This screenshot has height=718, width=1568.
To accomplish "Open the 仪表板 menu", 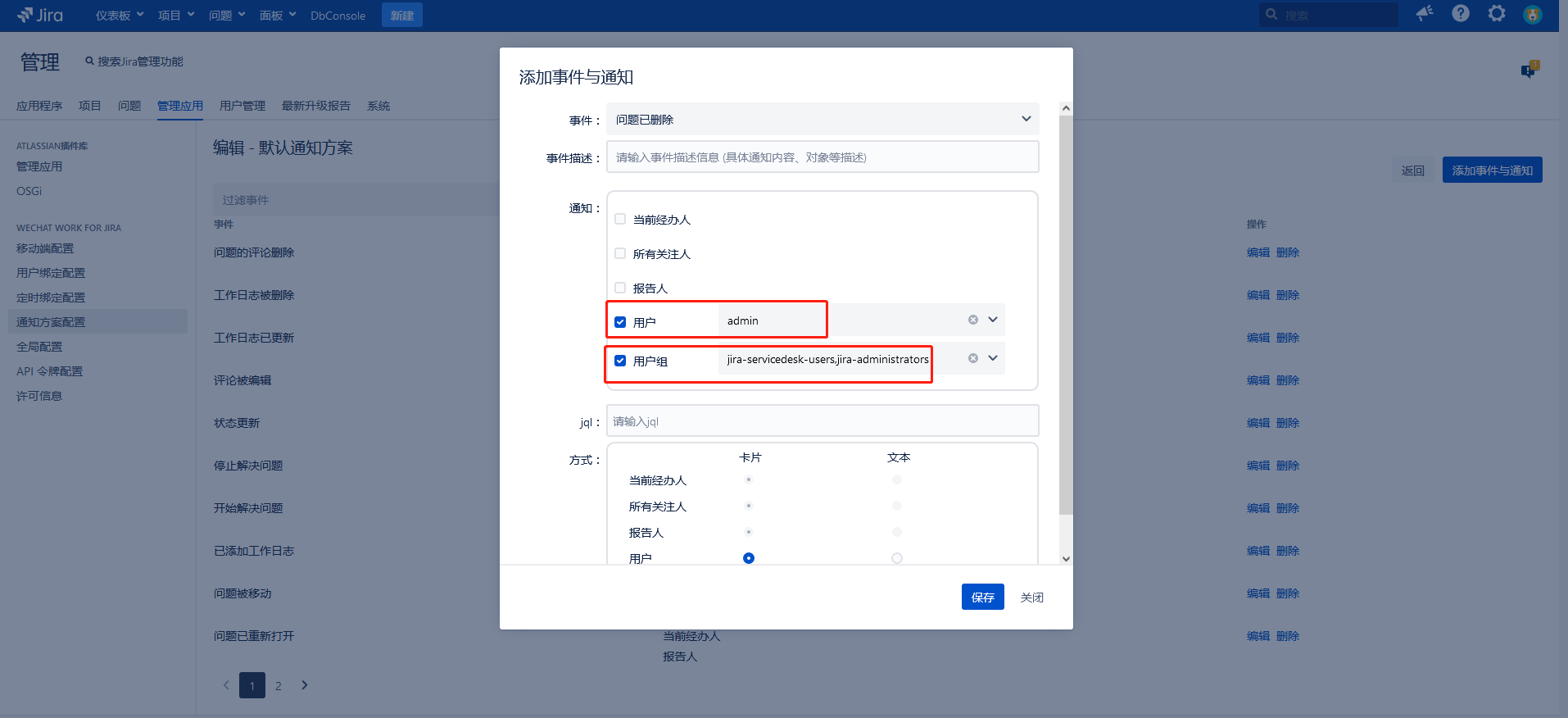I will coord(119,16).
